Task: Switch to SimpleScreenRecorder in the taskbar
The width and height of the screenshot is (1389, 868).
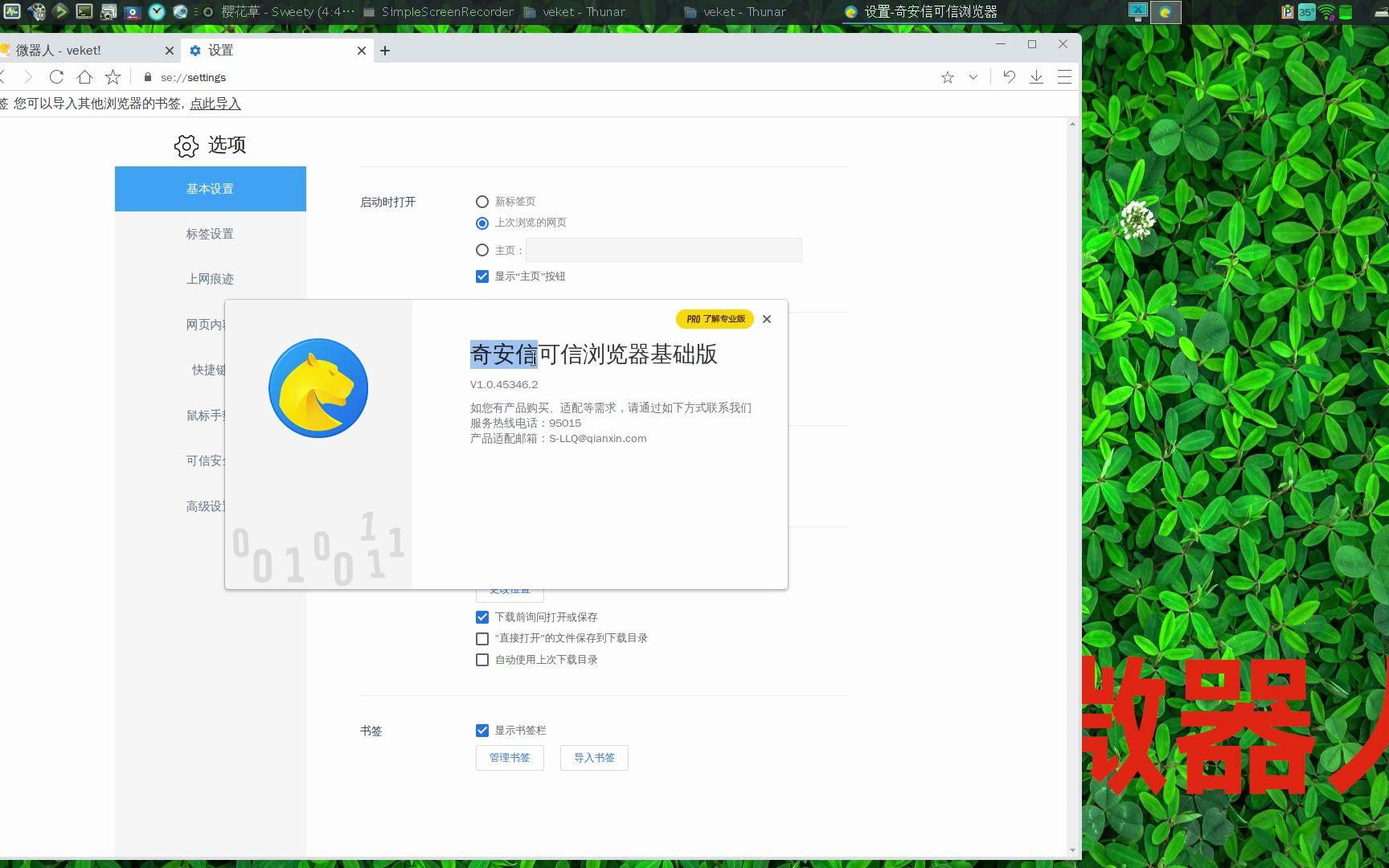Action: coord(438,12)
